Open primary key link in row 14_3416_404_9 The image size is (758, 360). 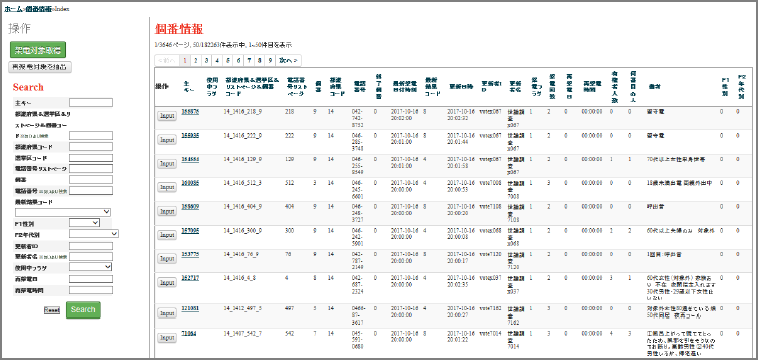[190, 207]
